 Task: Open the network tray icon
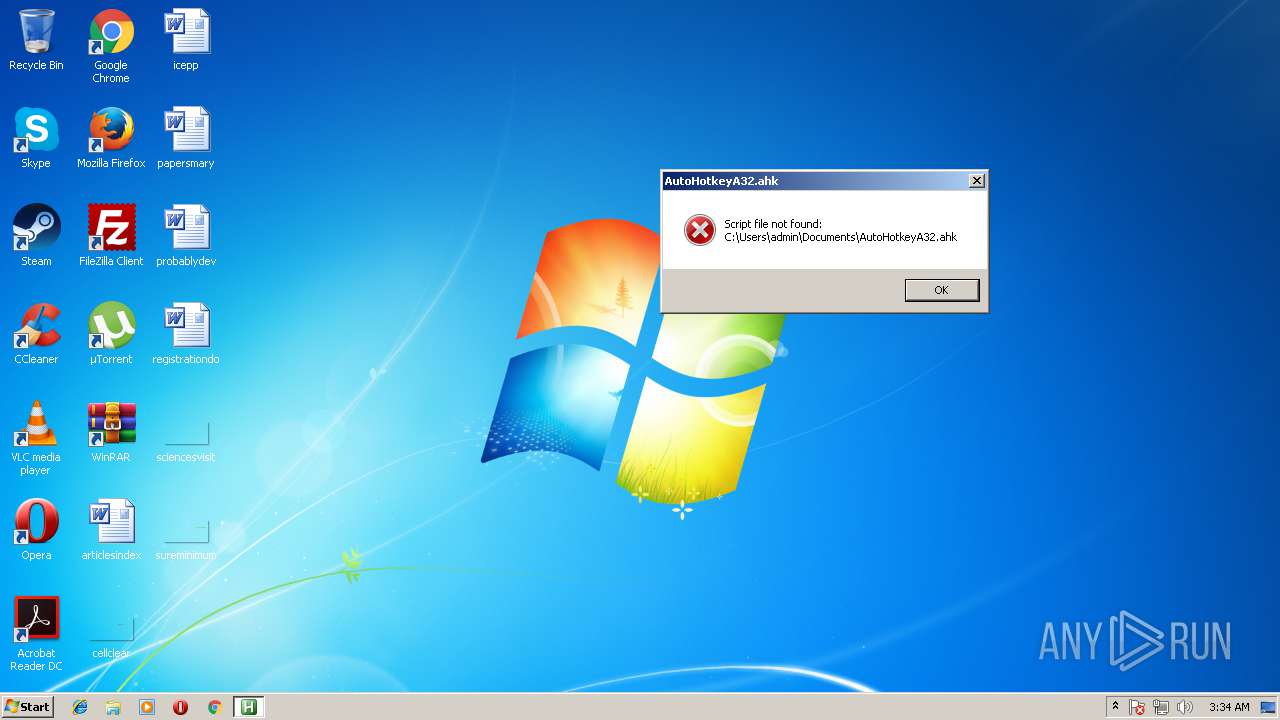tap(1161, 707)
